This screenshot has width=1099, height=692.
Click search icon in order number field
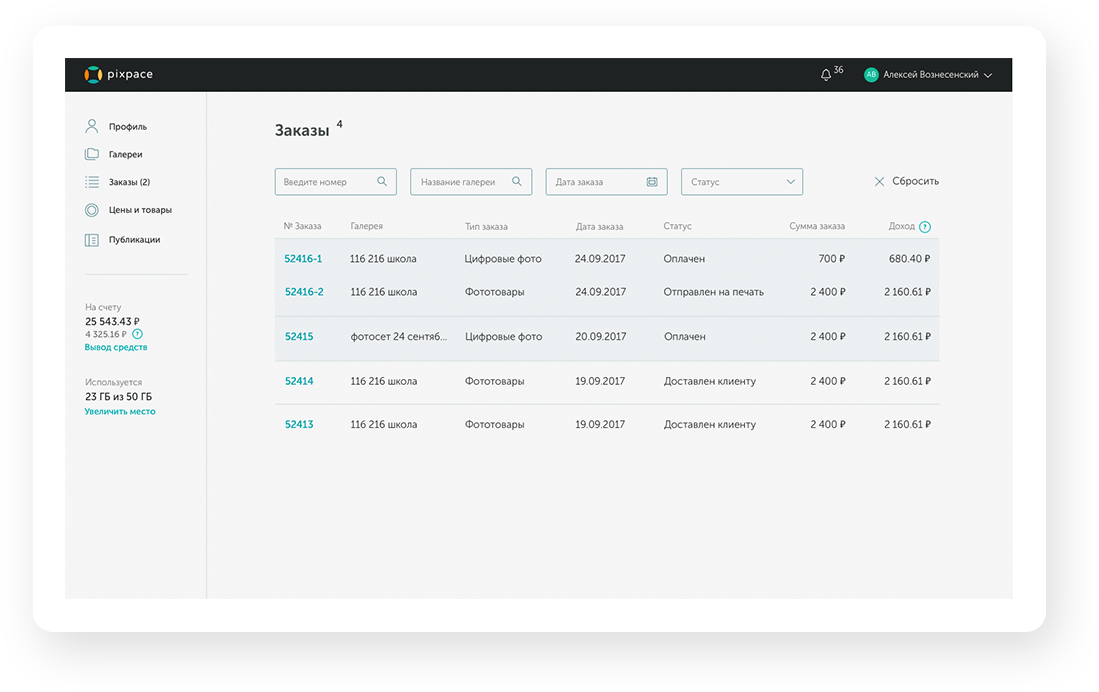click(x=382, y=182)
